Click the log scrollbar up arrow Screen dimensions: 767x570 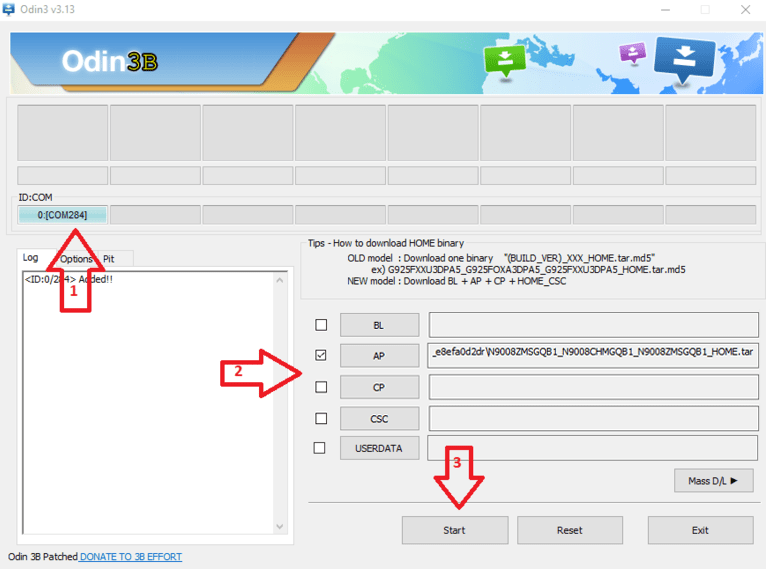280,280
